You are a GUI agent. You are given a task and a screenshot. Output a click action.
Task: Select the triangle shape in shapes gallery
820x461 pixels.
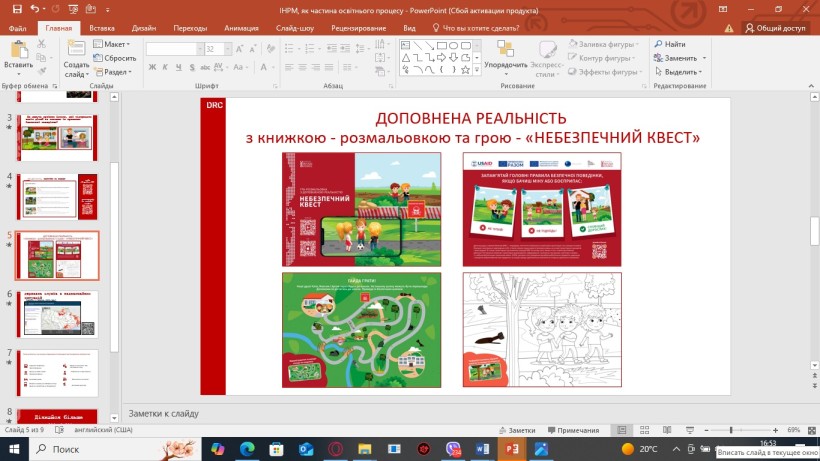406,58
